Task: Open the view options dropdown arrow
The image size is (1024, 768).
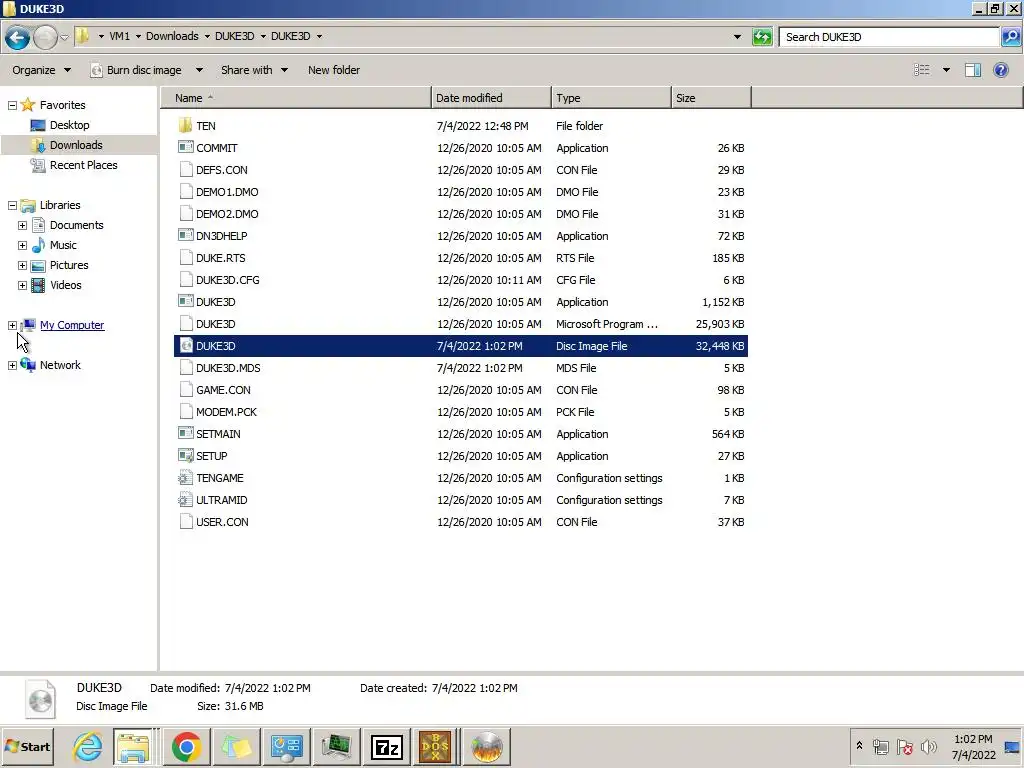Action: click(946, 70)
